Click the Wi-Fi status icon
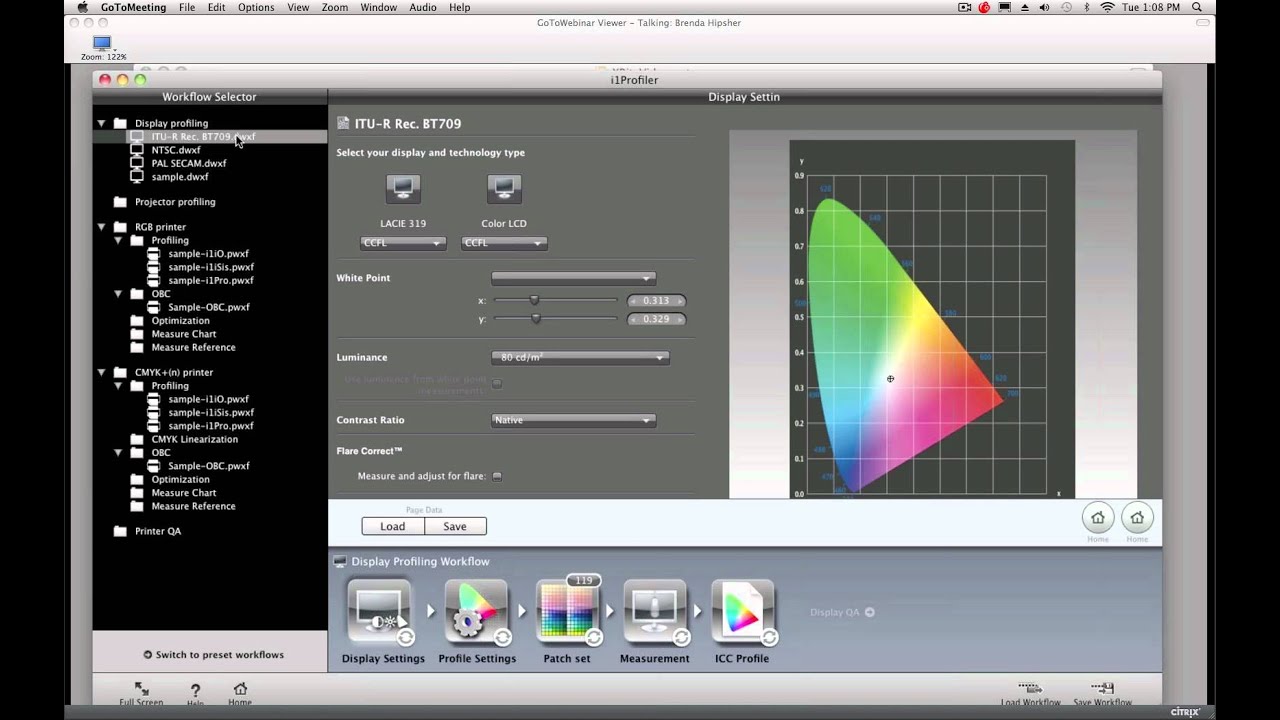The height and width of the screenshot is (720, 1280). click(1107, 7)
